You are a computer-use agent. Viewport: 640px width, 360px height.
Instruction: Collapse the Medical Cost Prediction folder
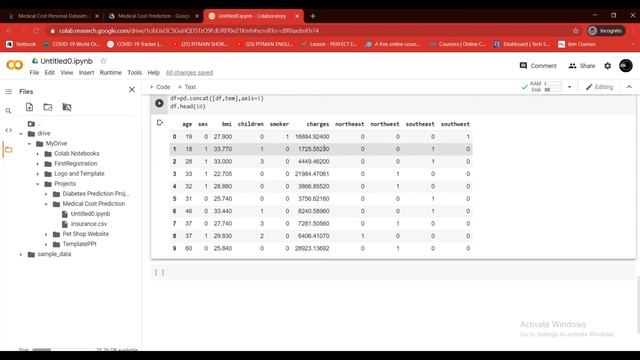click(x=46, y=204)
